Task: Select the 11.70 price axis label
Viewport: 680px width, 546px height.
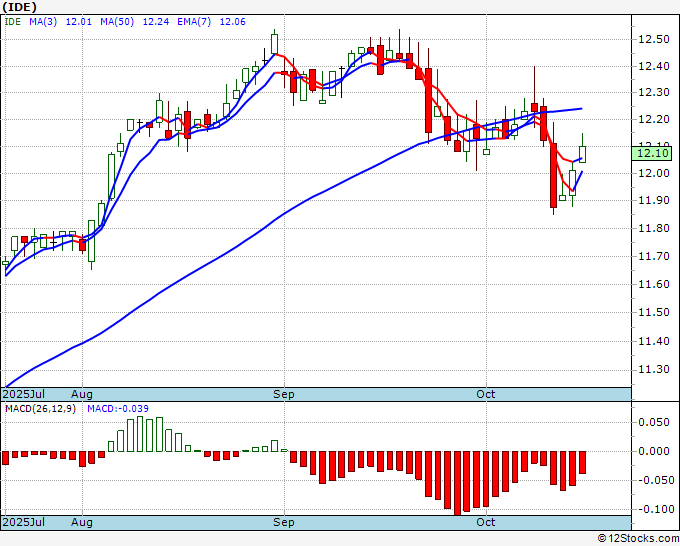Action: pos(654,256)
